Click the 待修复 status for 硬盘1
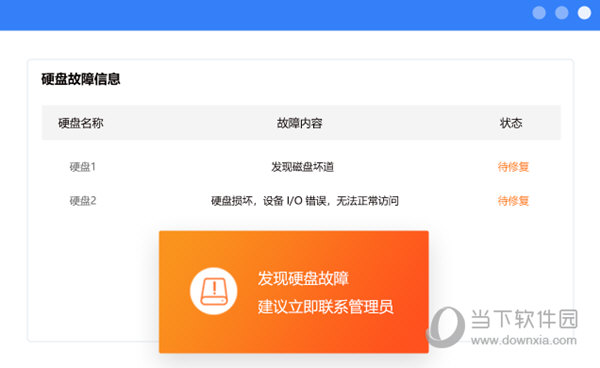This screenshot has height=368, width=600. point(513,167)
